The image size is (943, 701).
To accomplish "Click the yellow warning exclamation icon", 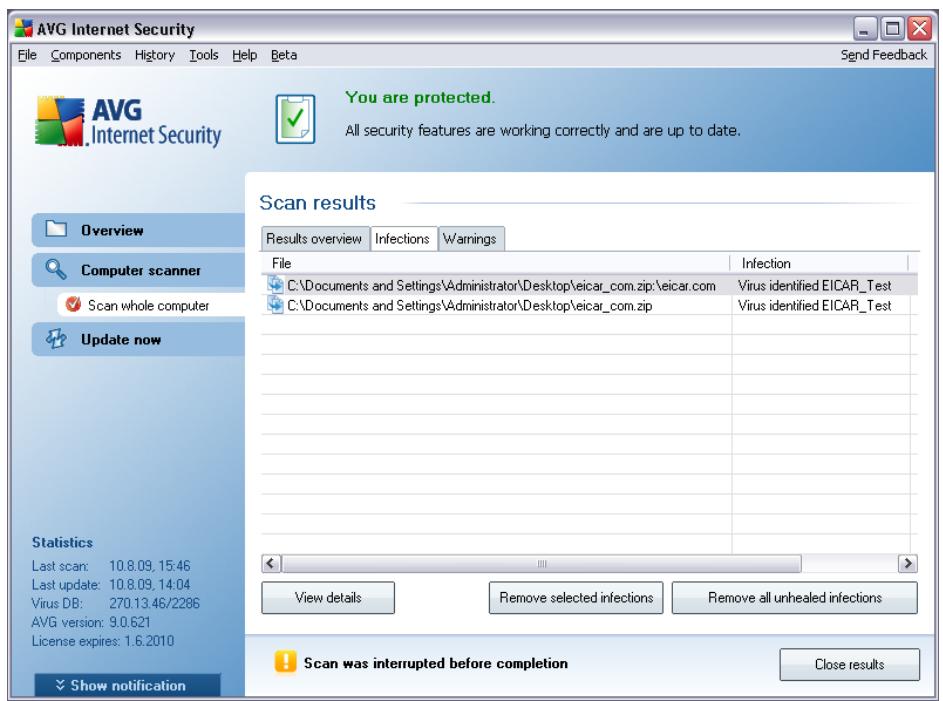I will point(286,662).
